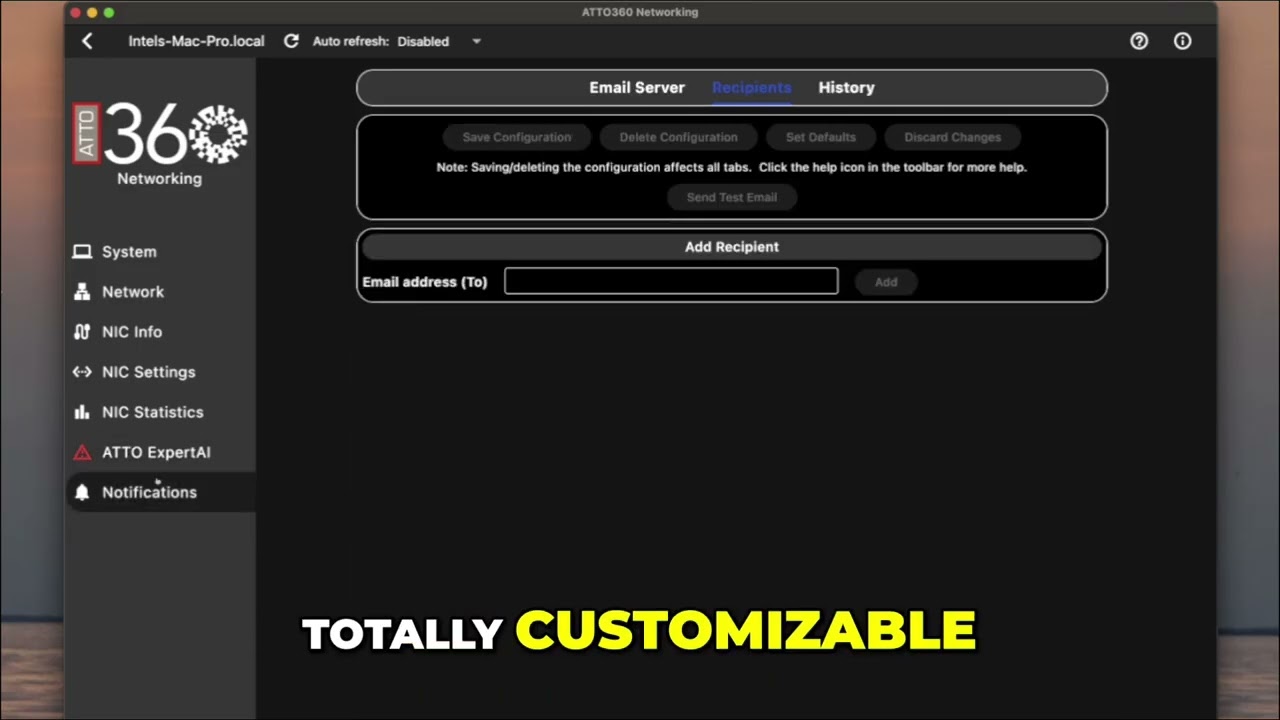Select Notifications with the bell icon
Screen dimensions: 1280x720
click(161, 492)
